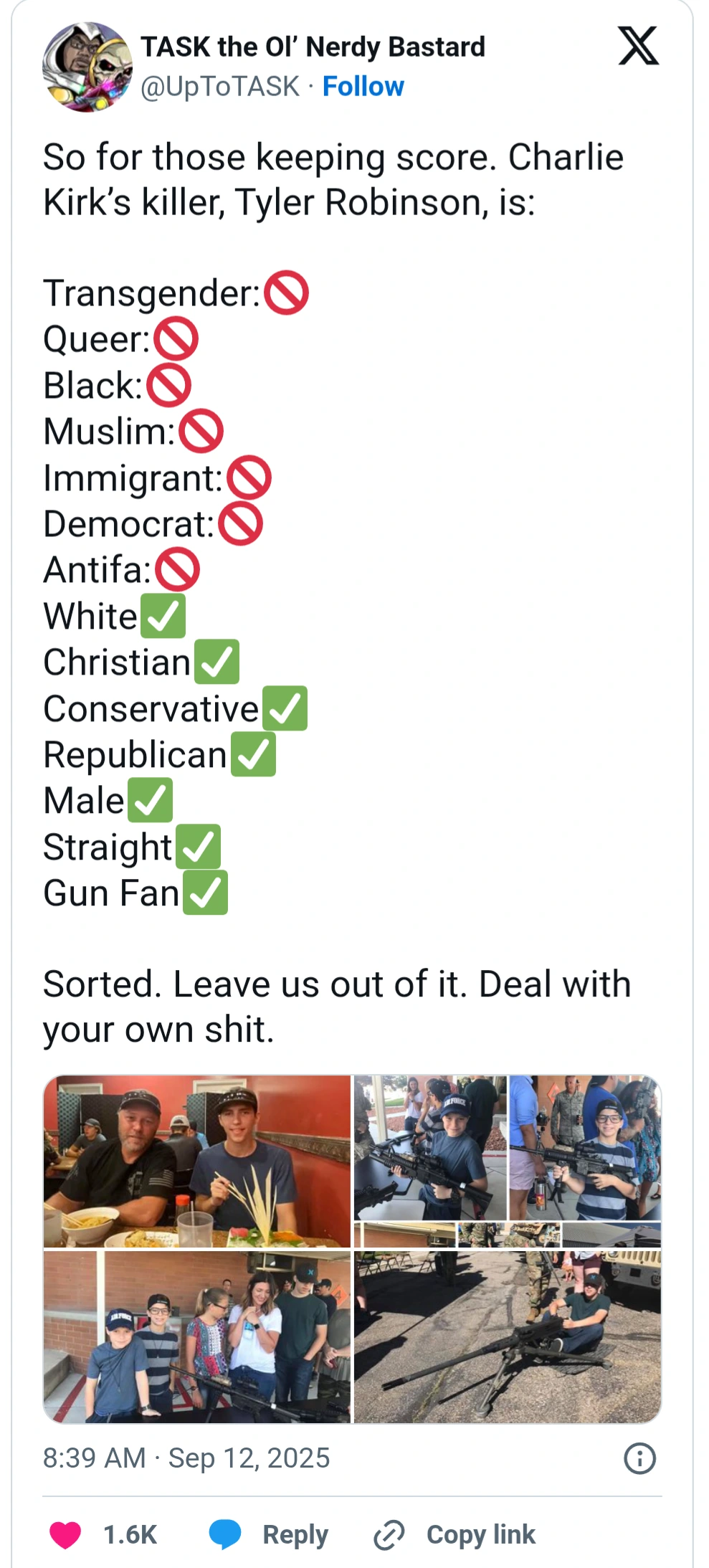The height and width of the screenshot is (1568, 709).
Task: Click the chain link icon
Action: [389, 1534]
